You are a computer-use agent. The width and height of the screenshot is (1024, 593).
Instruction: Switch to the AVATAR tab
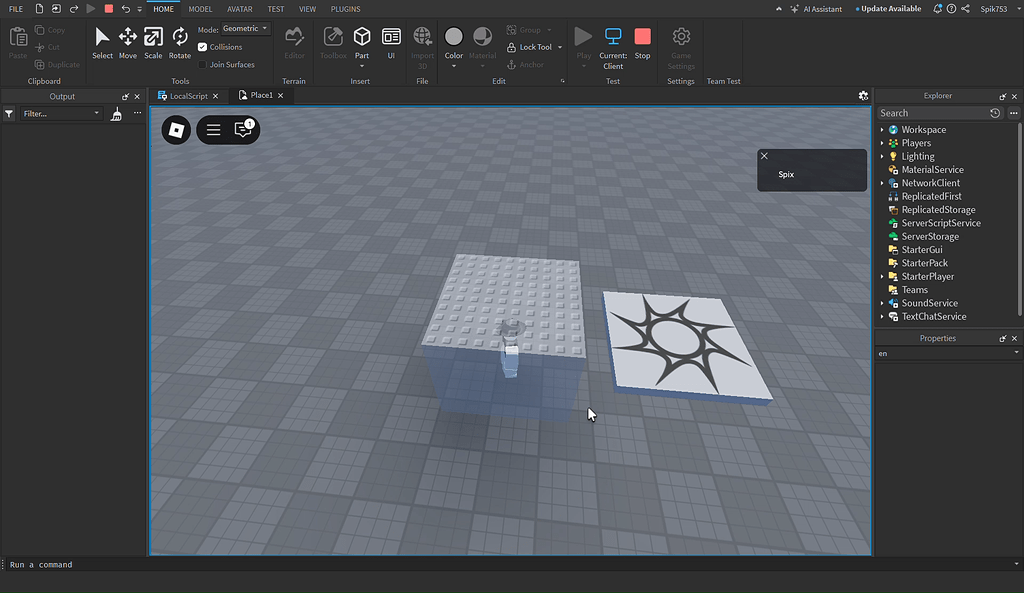240,9
